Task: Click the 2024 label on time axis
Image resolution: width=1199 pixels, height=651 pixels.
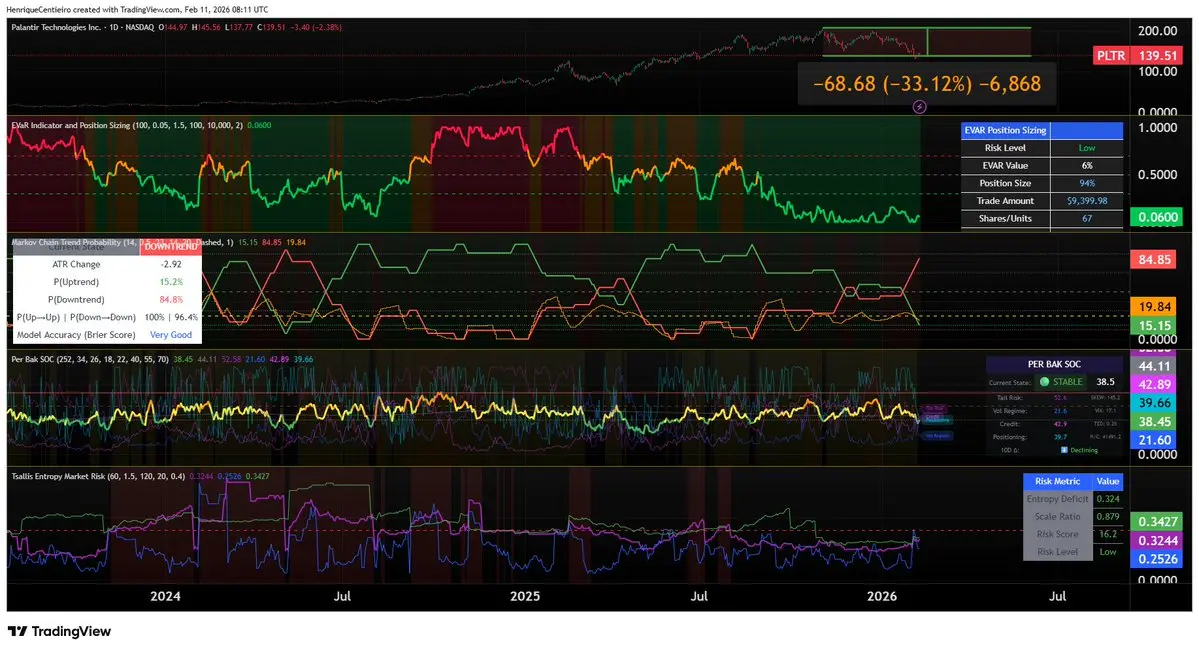Action: tap(165, 596)
